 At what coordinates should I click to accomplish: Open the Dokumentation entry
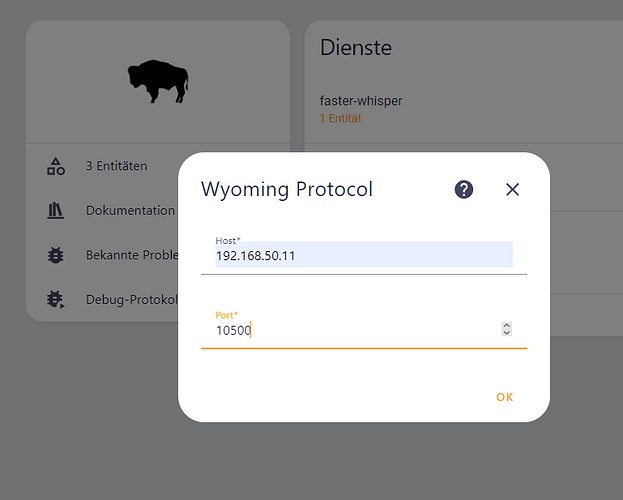(130, 211)
